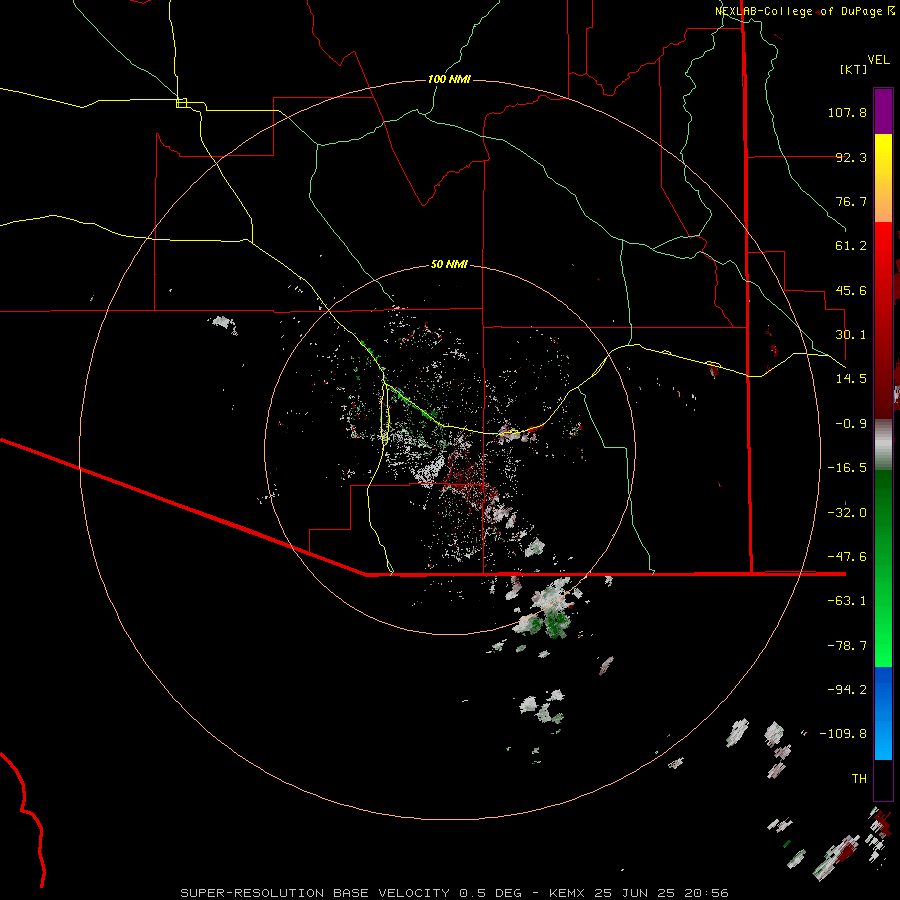Select the 14.5 scale value

click(851, 379)
